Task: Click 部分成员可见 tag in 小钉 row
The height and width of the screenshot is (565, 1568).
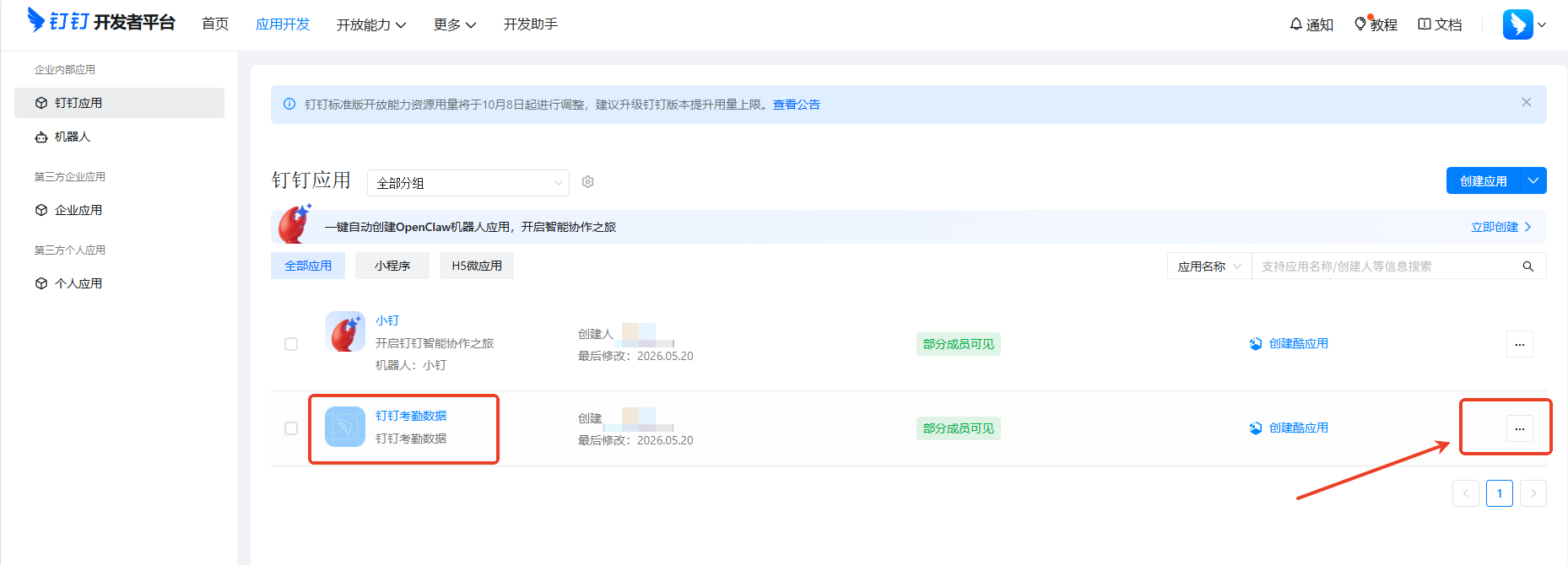Action: coord(959,344)
